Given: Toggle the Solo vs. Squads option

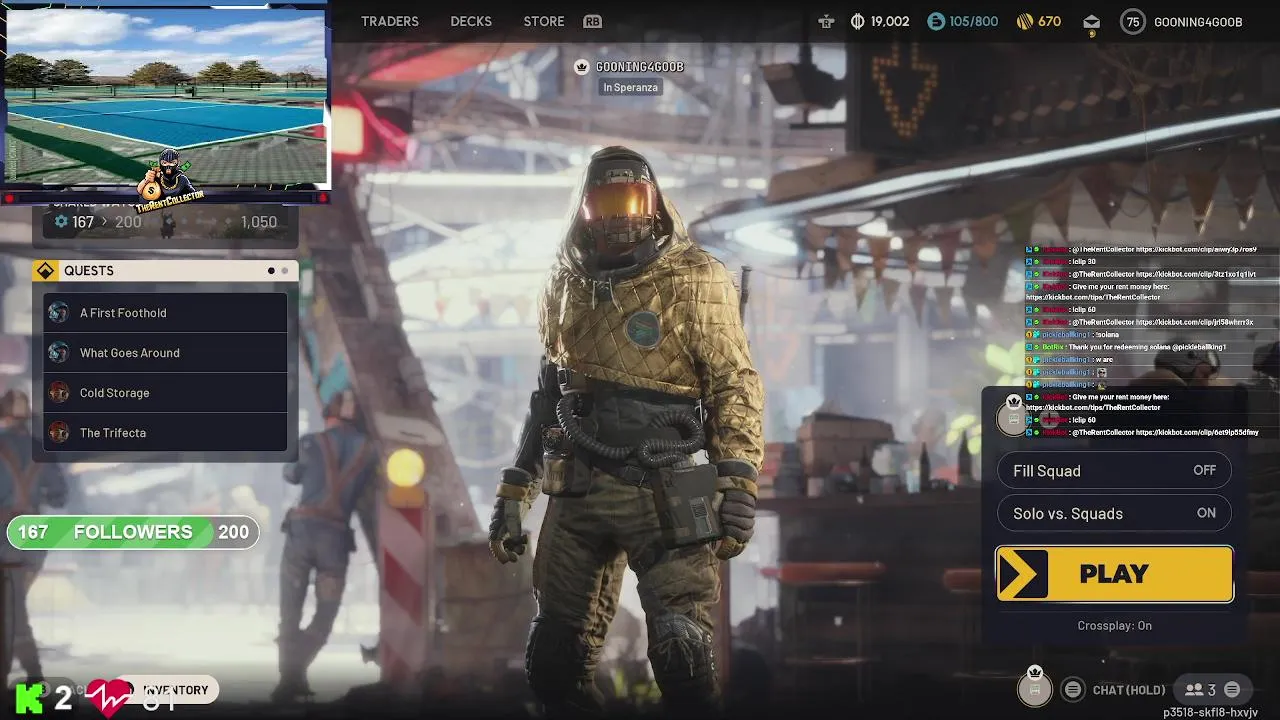Looking at the screenshot, I should pos(1114,514).
